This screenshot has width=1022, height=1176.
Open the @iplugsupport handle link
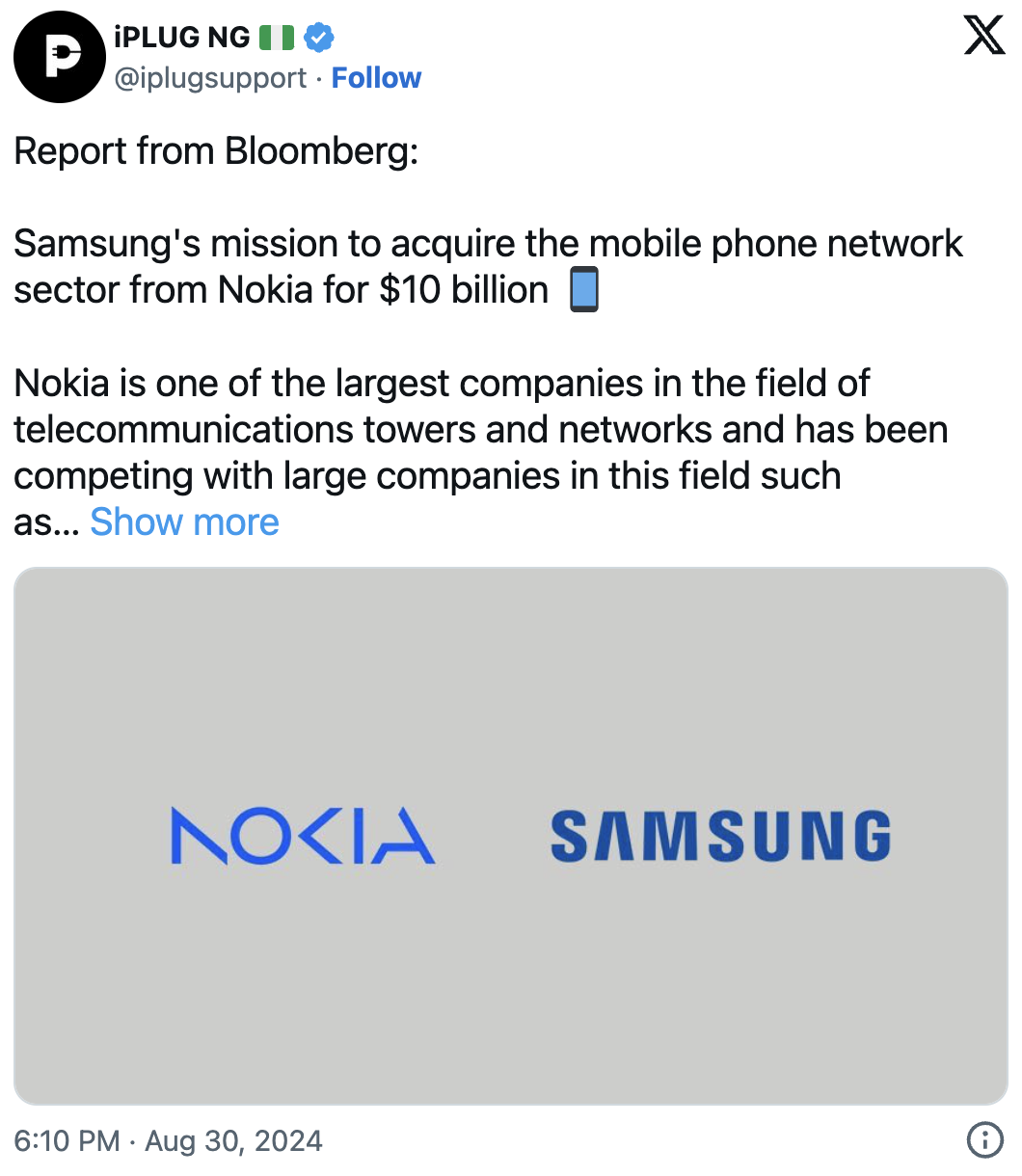[211, 78]
